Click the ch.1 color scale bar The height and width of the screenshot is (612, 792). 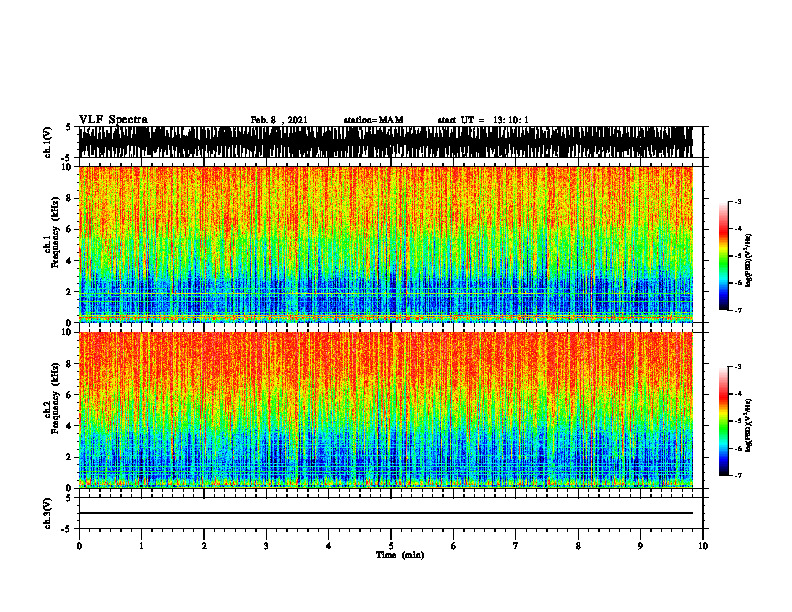(x=724, y=256)
